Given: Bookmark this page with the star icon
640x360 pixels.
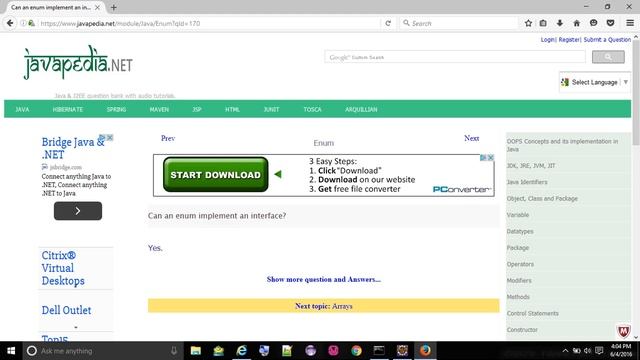Looking at the screenshot, I should click(528, 23).
